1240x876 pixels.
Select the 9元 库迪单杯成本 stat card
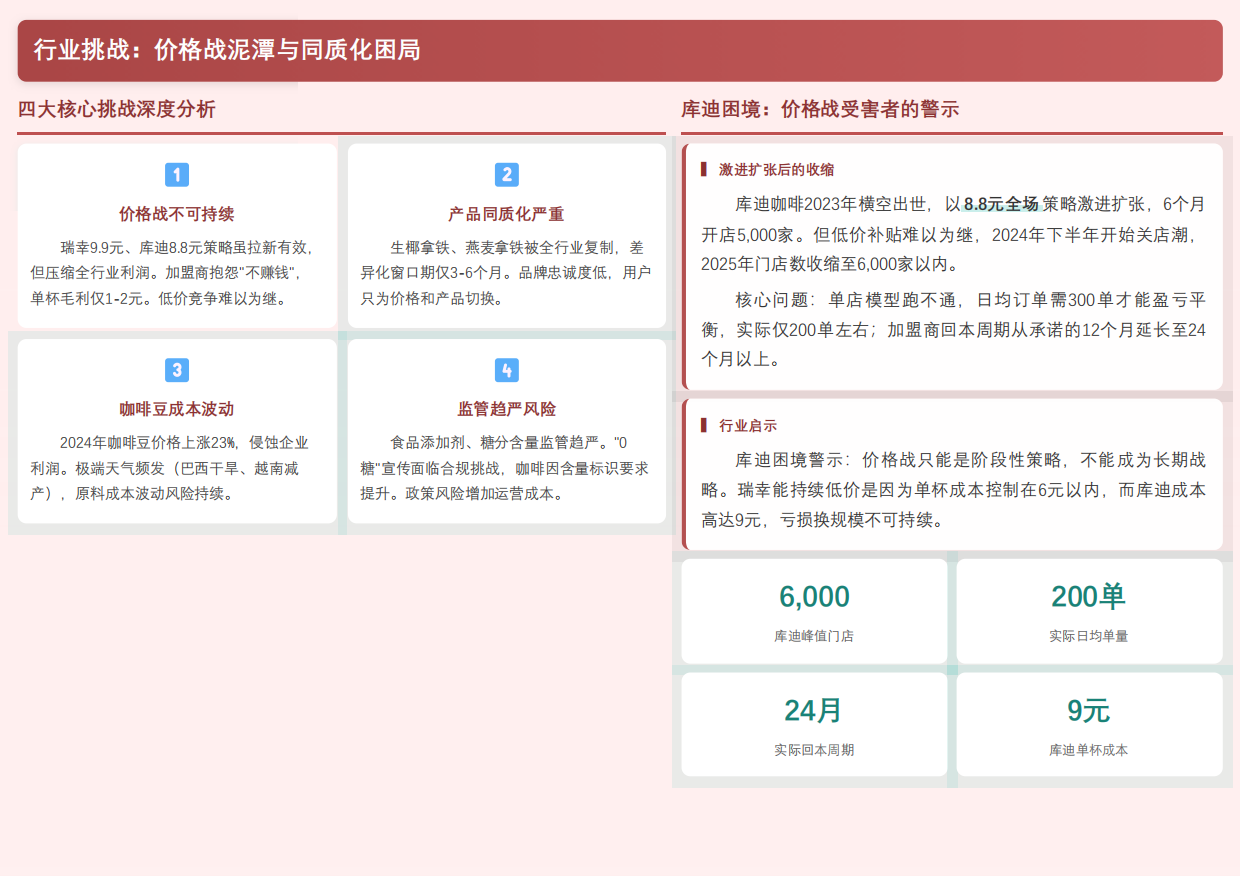pyautogui.click(x=1089, y=724)
